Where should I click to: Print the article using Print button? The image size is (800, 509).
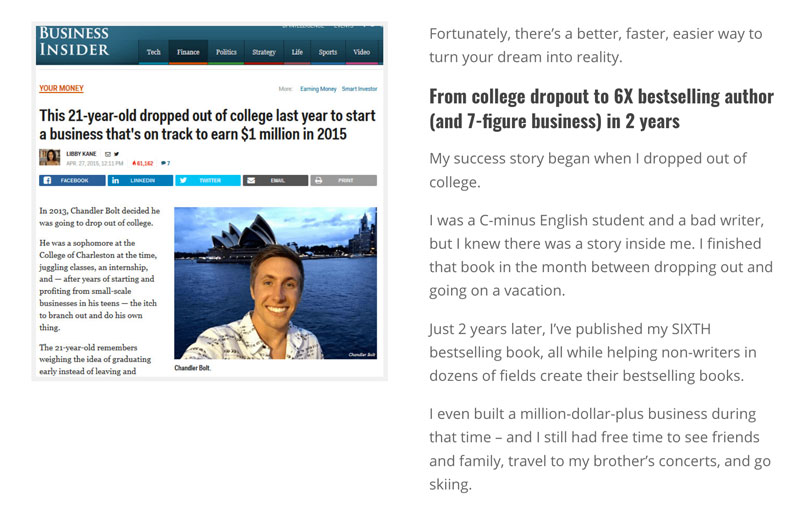click(343, 181)
